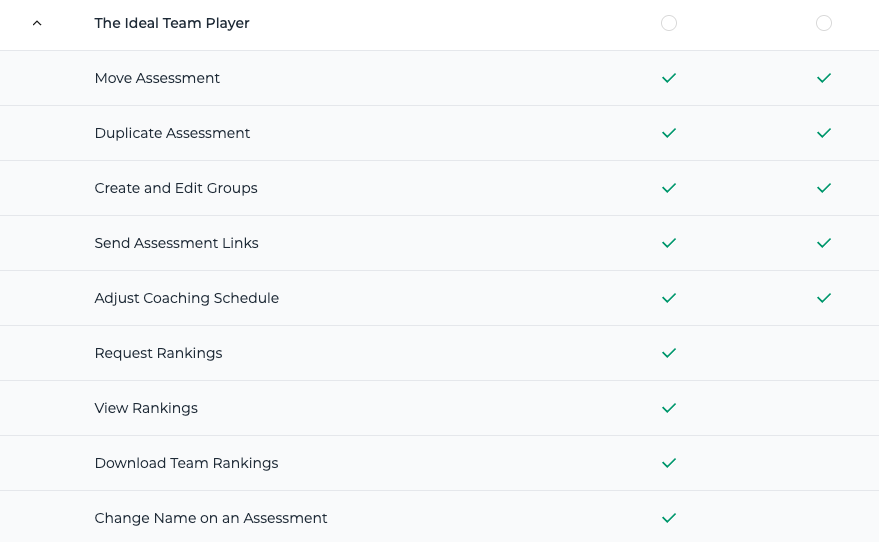This screenshot has width=879, height=542.
Task: Click Move Assessment second column checkmark
Action: coord(824,78)
